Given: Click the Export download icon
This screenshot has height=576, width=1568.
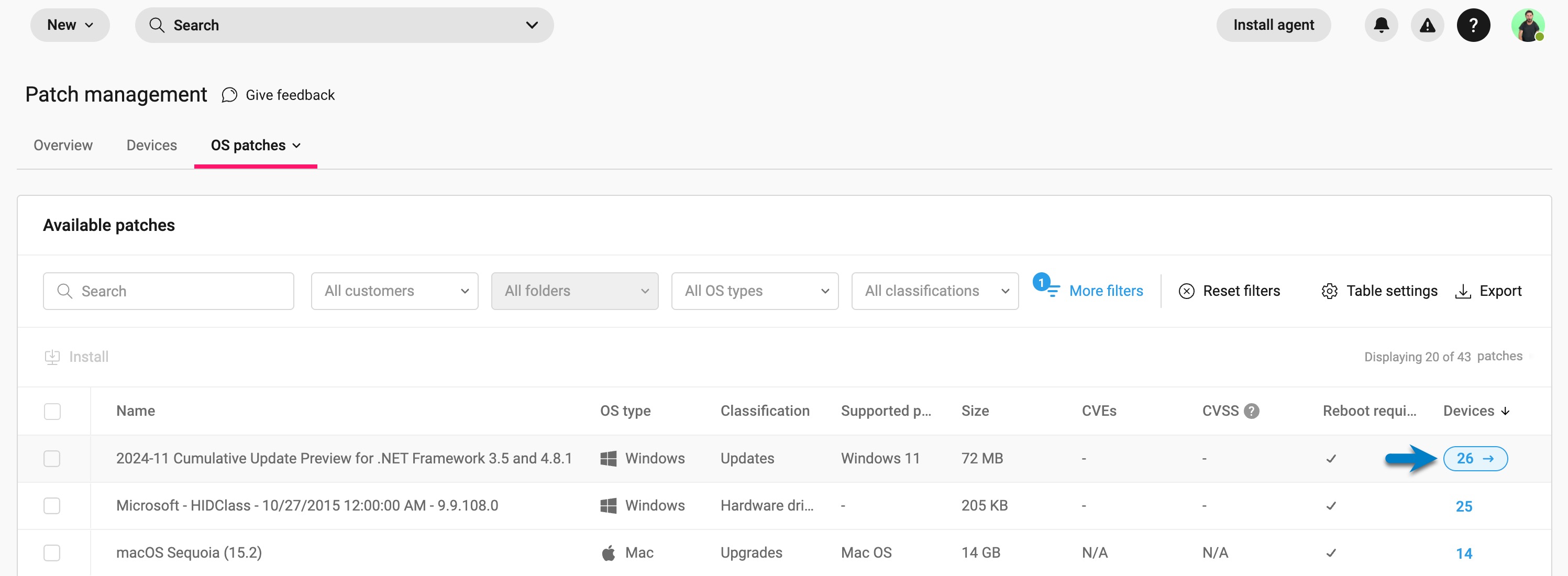Looking at the screenshot, I should (1463, 291).
